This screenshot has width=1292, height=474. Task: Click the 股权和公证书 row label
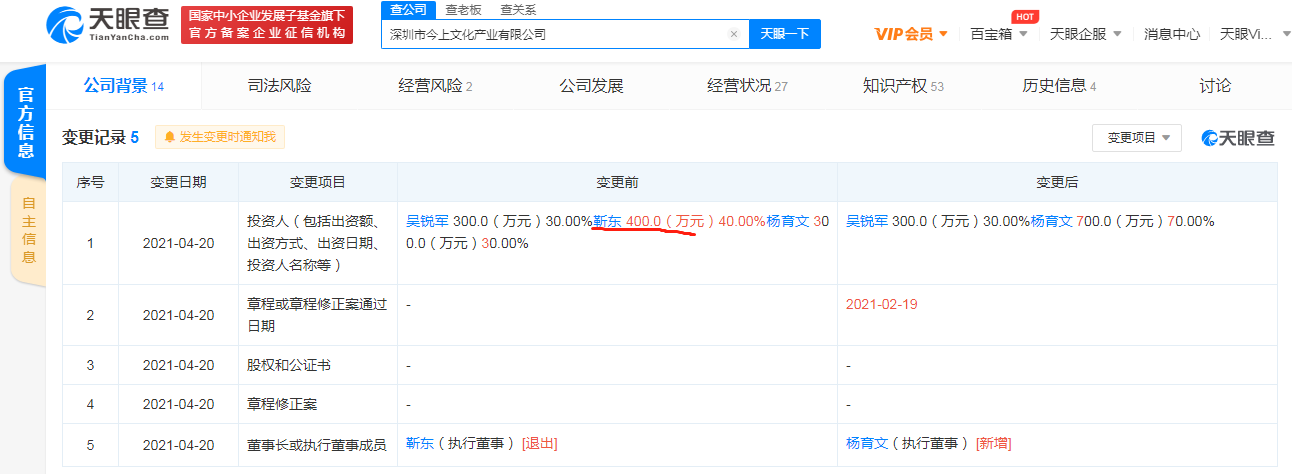[289, 366]
